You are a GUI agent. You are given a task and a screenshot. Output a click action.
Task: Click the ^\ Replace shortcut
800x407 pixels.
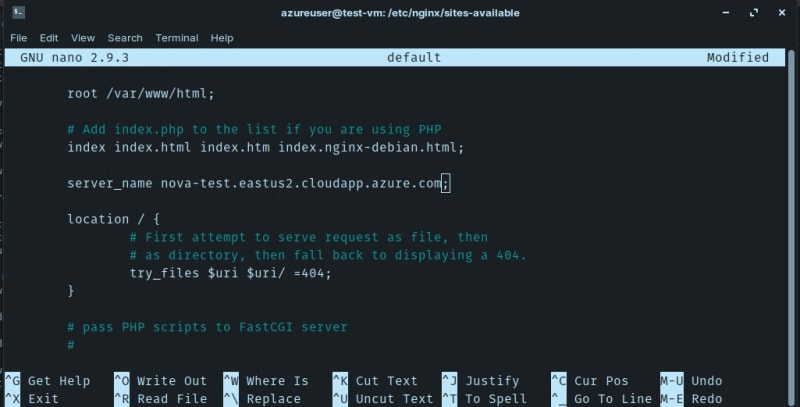pos(262,398)
